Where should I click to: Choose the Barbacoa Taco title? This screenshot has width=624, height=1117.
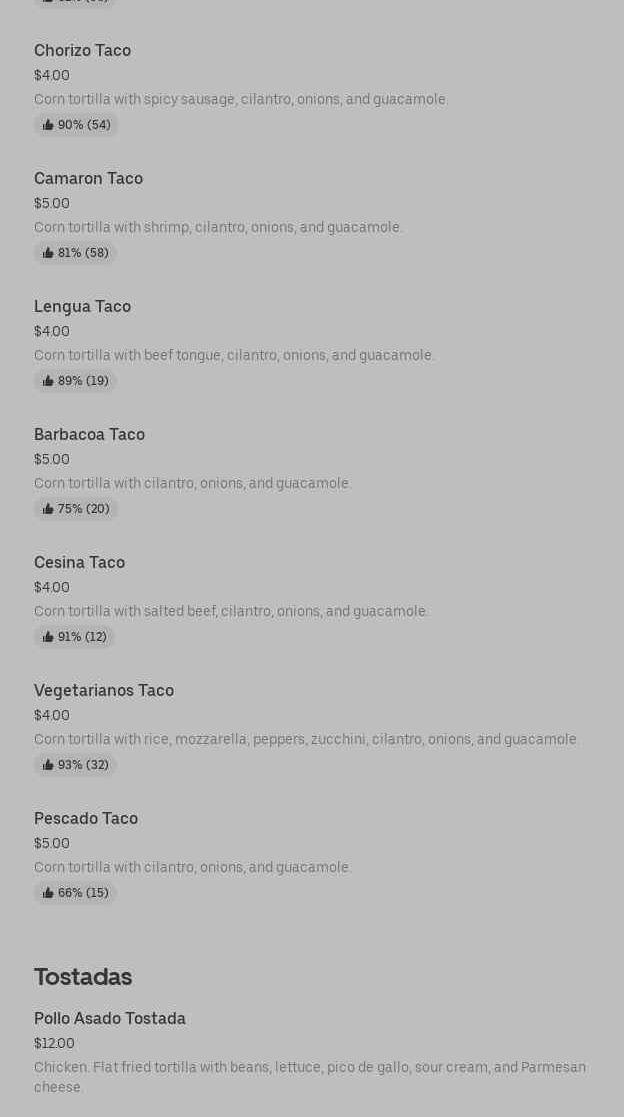pos(89,434)
